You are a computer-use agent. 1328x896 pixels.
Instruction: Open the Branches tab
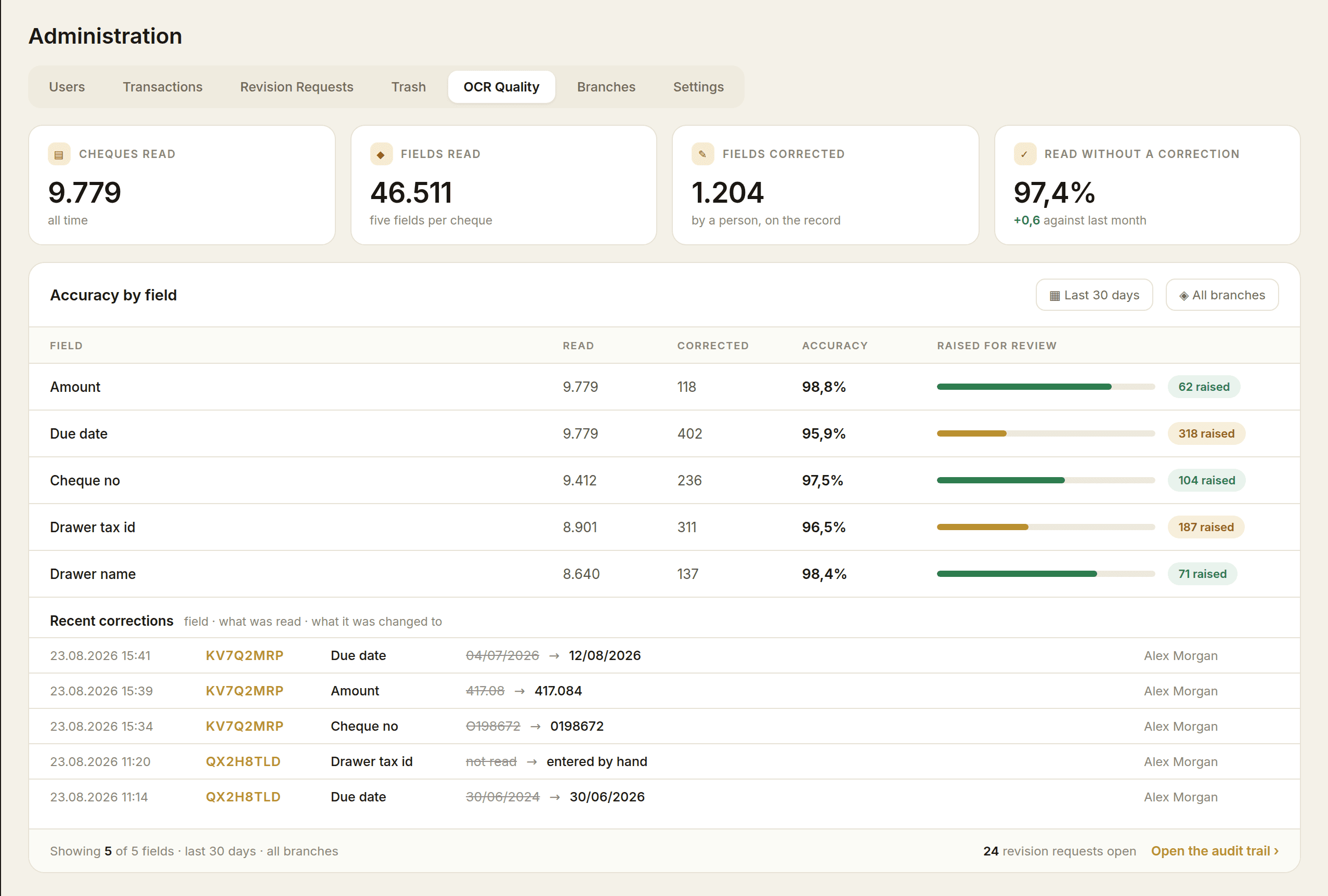click(606, 87)
